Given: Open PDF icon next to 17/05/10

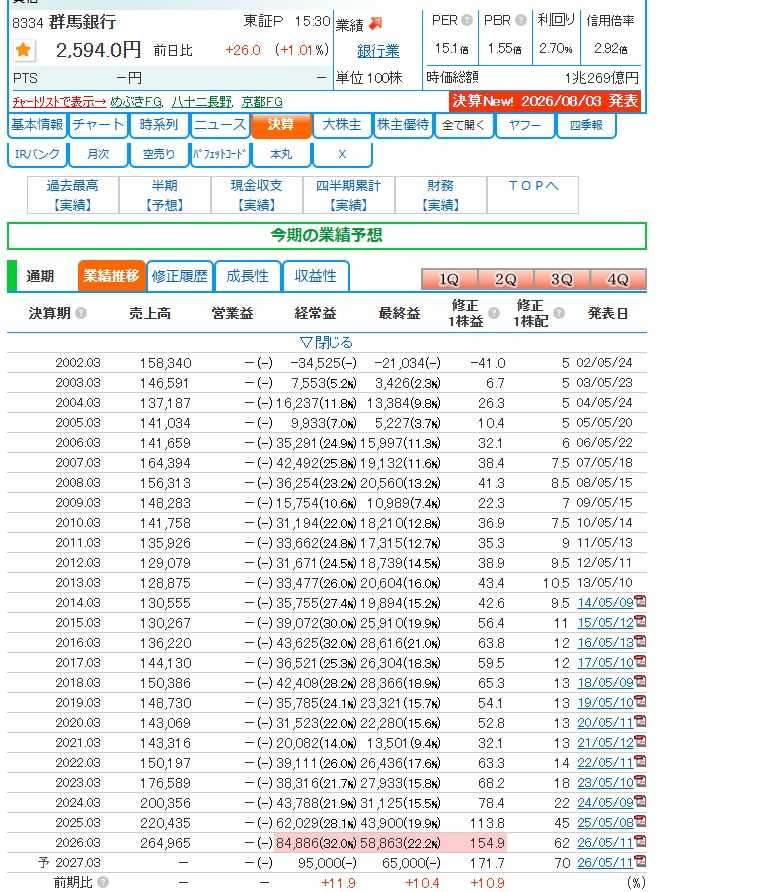Looking at the screenshot, I should [640, 662].
